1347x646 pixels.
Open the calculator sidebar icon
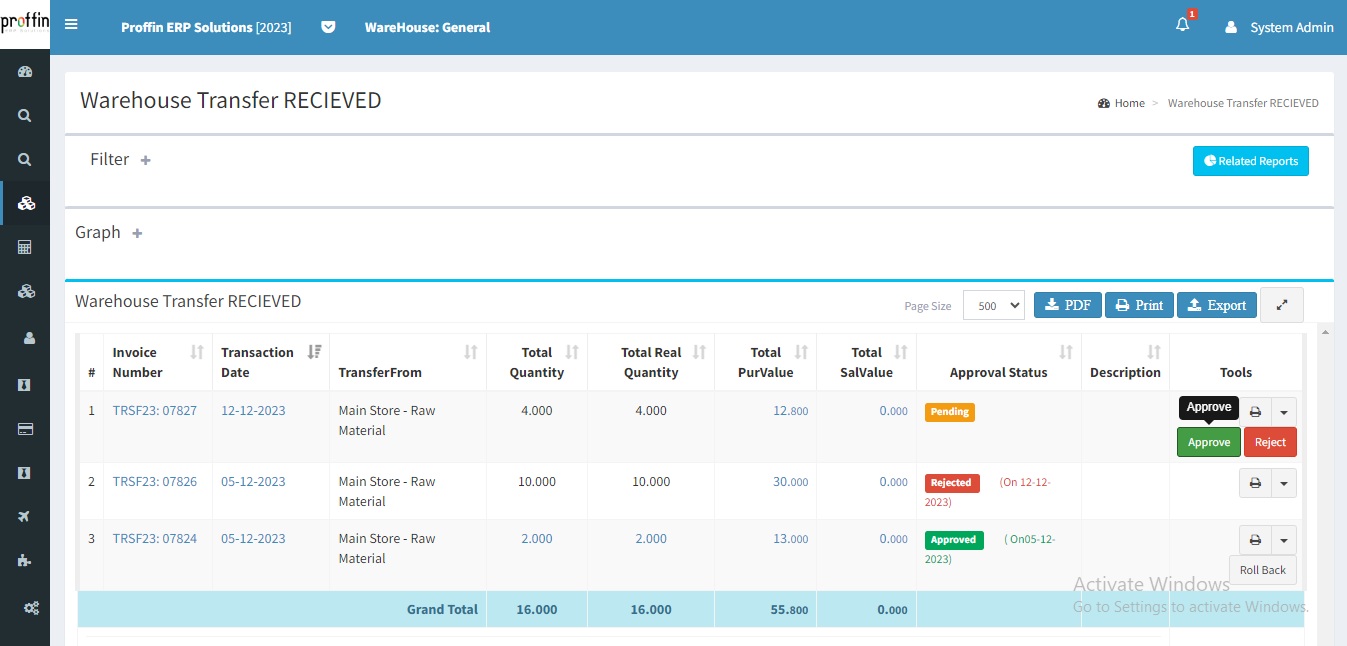point(25,247)
